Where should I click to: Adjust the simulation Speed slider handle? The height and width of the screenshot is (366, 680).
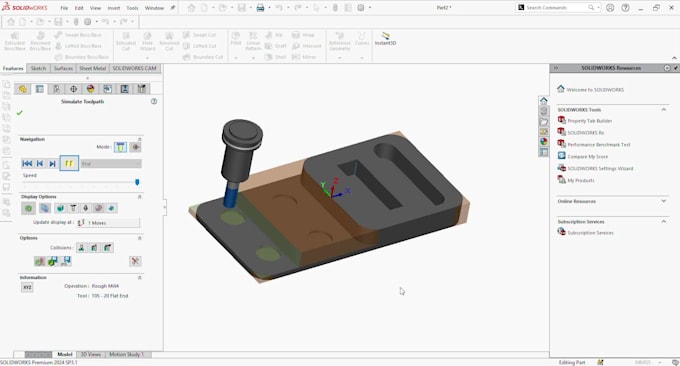pyautogui.click(x=137, y=182)
